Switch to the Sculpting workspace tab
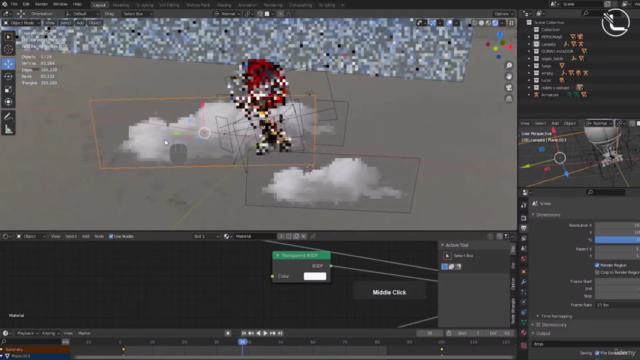This screenshot has height=360, width=640. click(x=144, y=5)
